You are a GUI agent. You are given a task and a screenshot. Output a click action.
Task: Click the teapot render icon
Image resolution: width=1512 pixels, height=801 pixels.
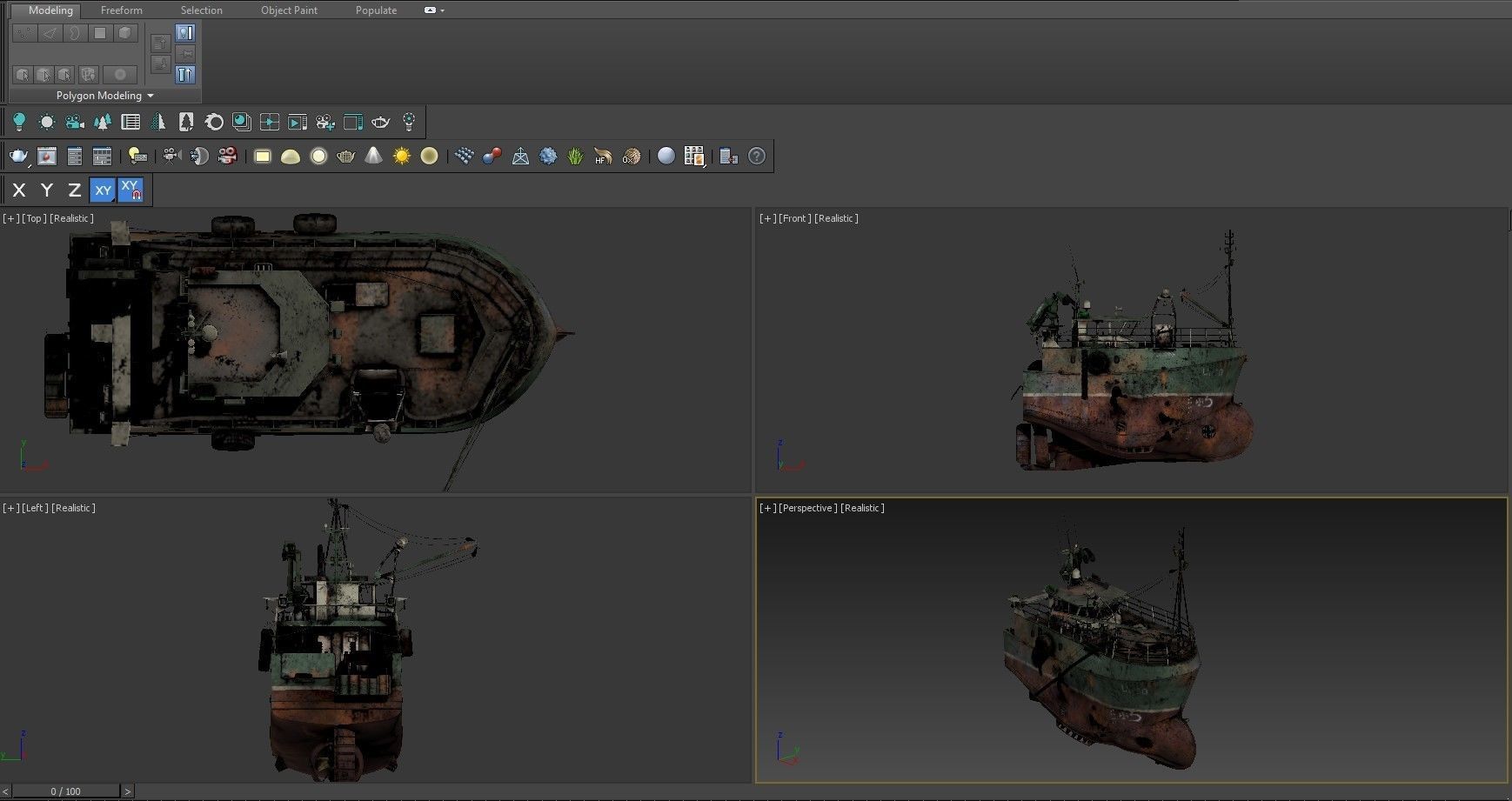pyautogui.click(x=18, y=157)
